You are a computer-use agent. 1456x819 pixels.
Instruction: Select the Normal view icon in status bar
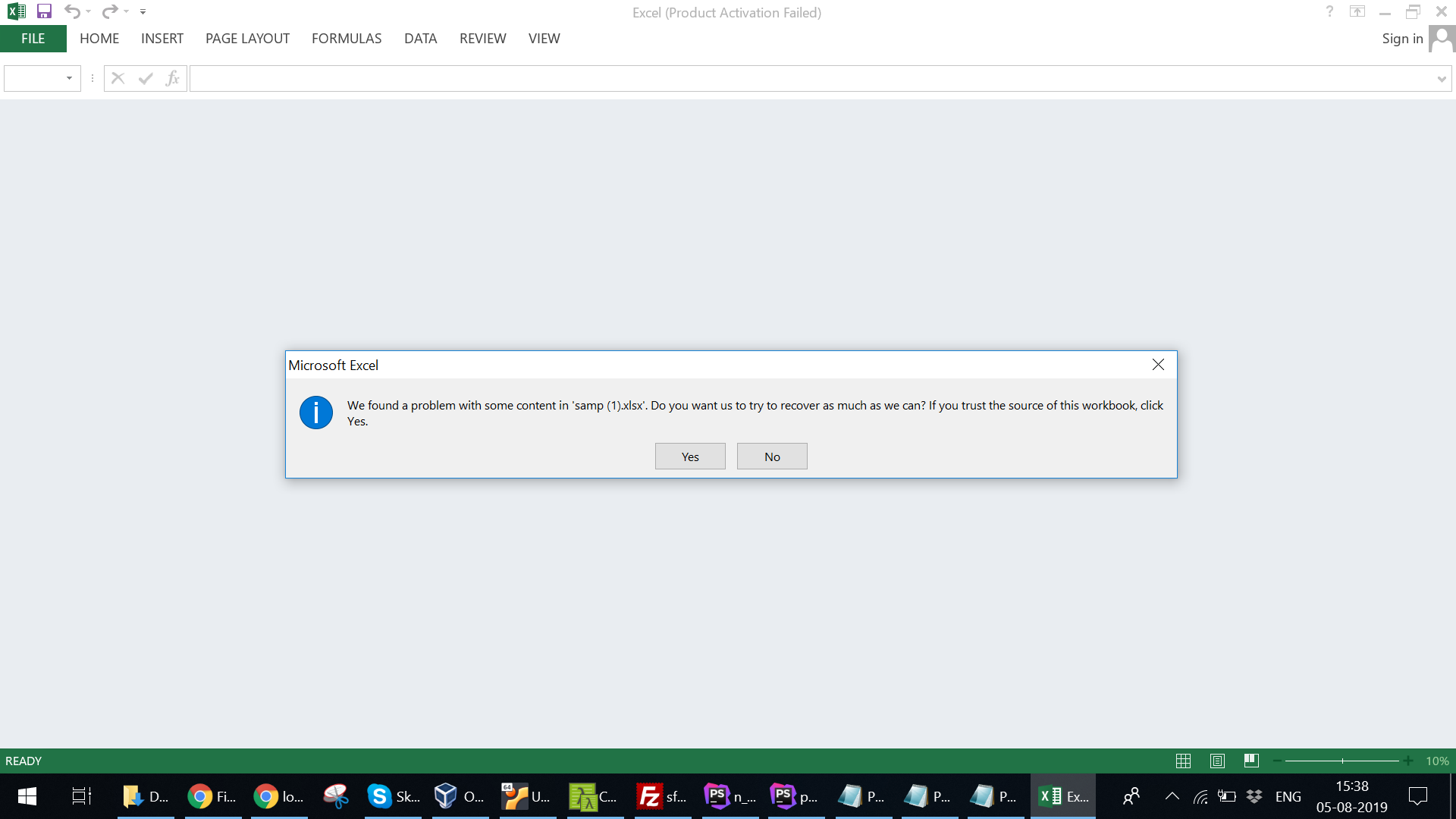click(1183, 761)
